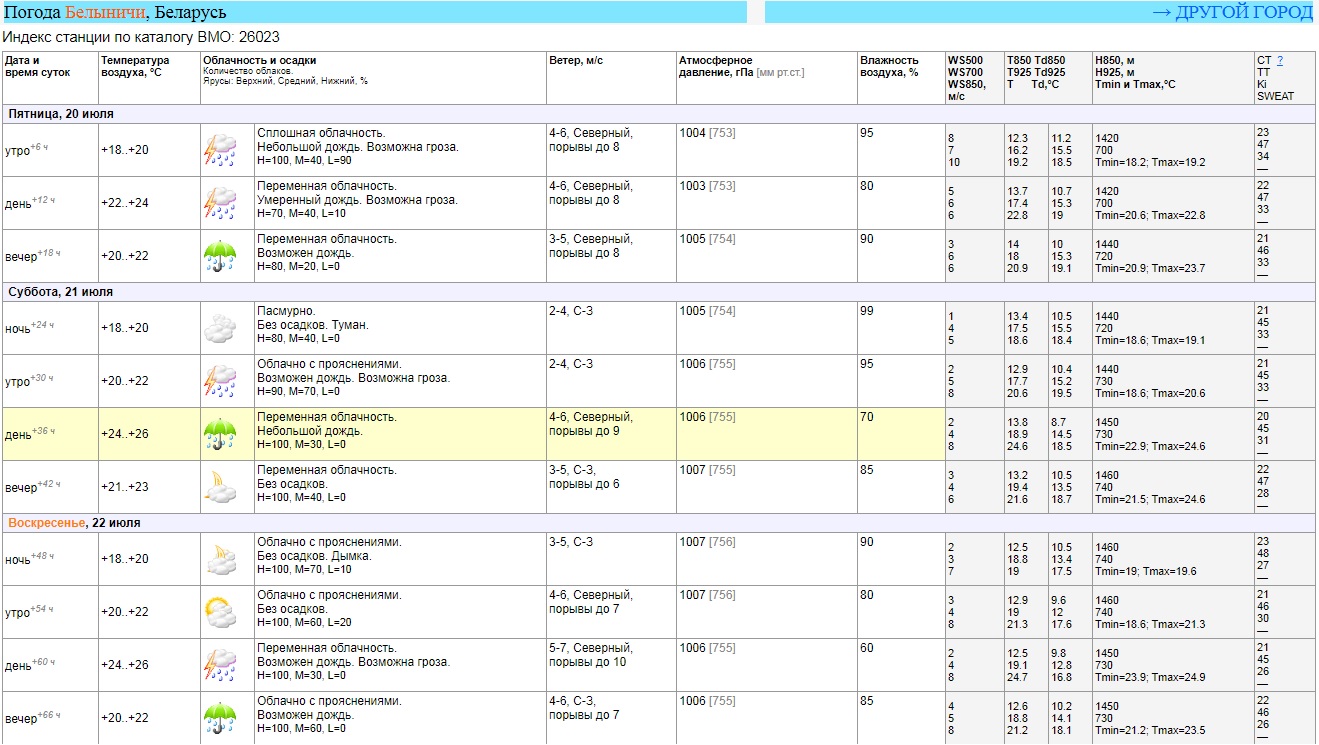Click the umbrella icon for Friday evening
1319x745 pixels.
[220, 256]
